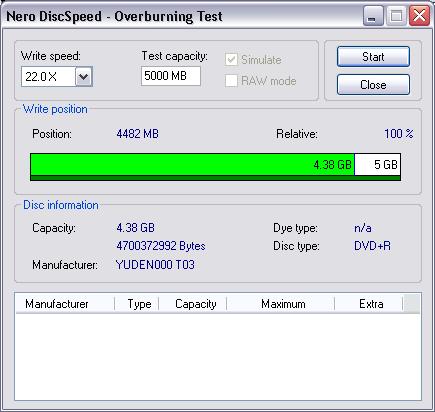
Task: Click the Close button
Action: click(x=373, y=85)
